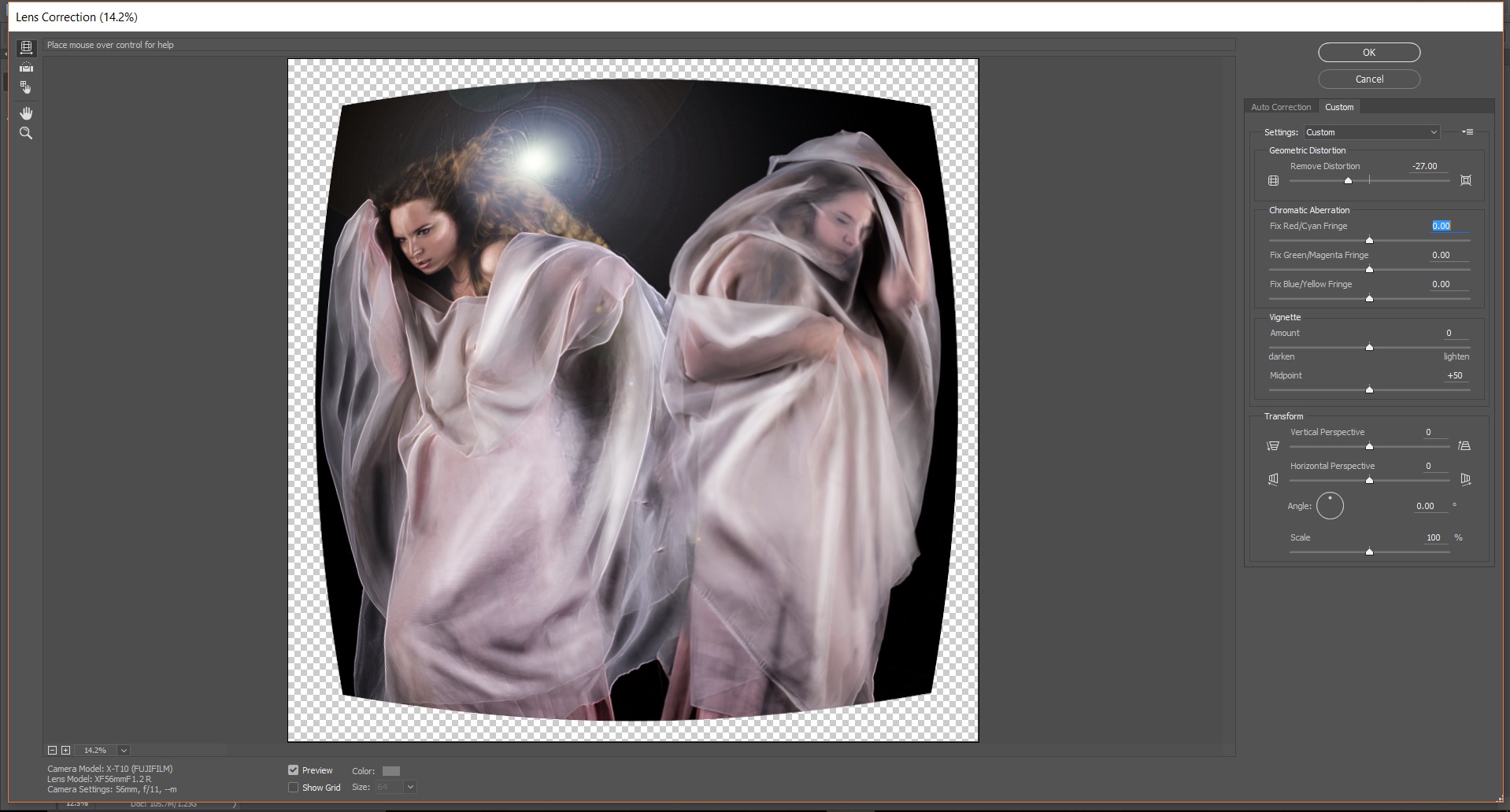Open the zoom percentage dropdown showing 14.2%
Viewport: 1510px width, 812px height.
123,750
